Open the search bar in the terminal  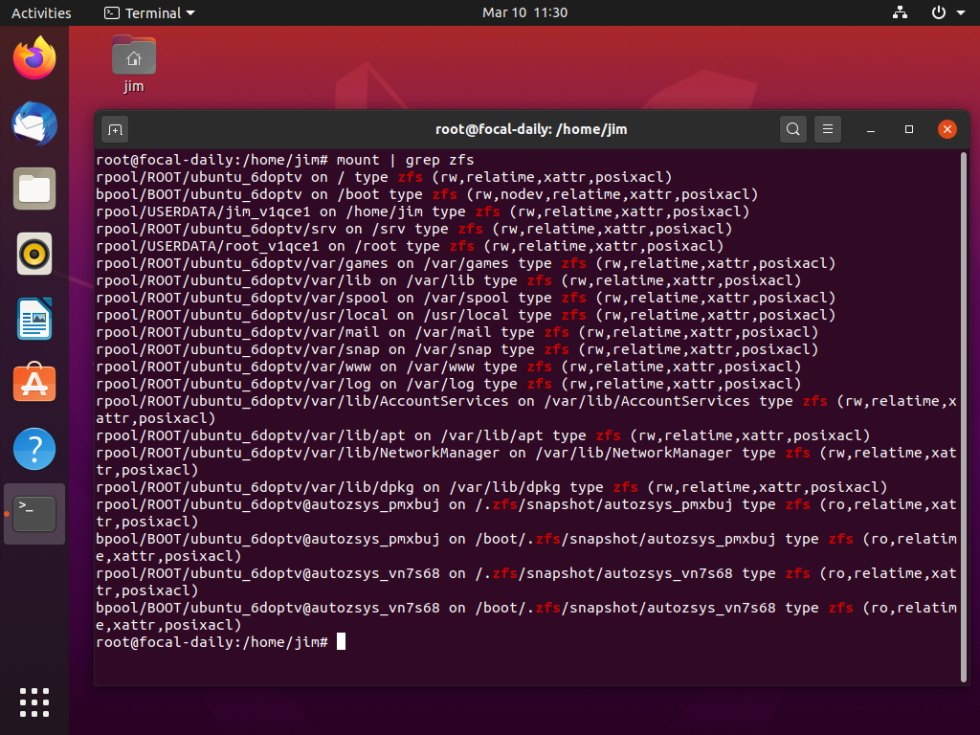coord(793,129)
